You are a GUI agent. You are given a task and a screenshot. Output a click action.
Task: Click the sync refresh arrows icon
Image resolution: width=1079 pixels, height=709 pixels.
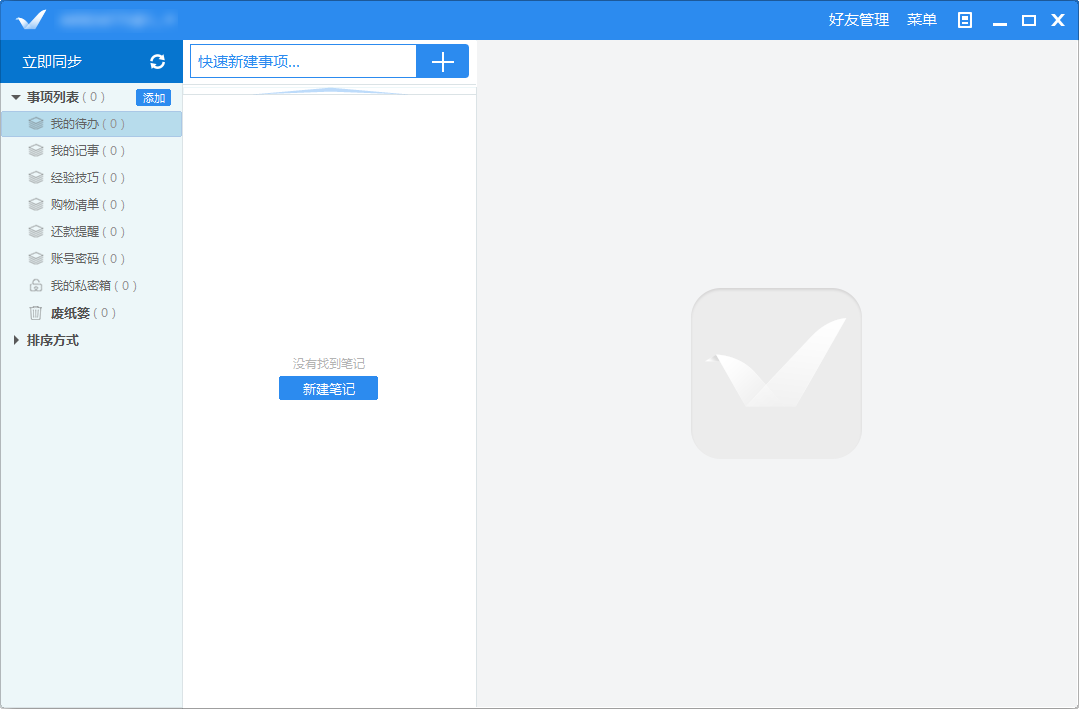coord(158,62)
